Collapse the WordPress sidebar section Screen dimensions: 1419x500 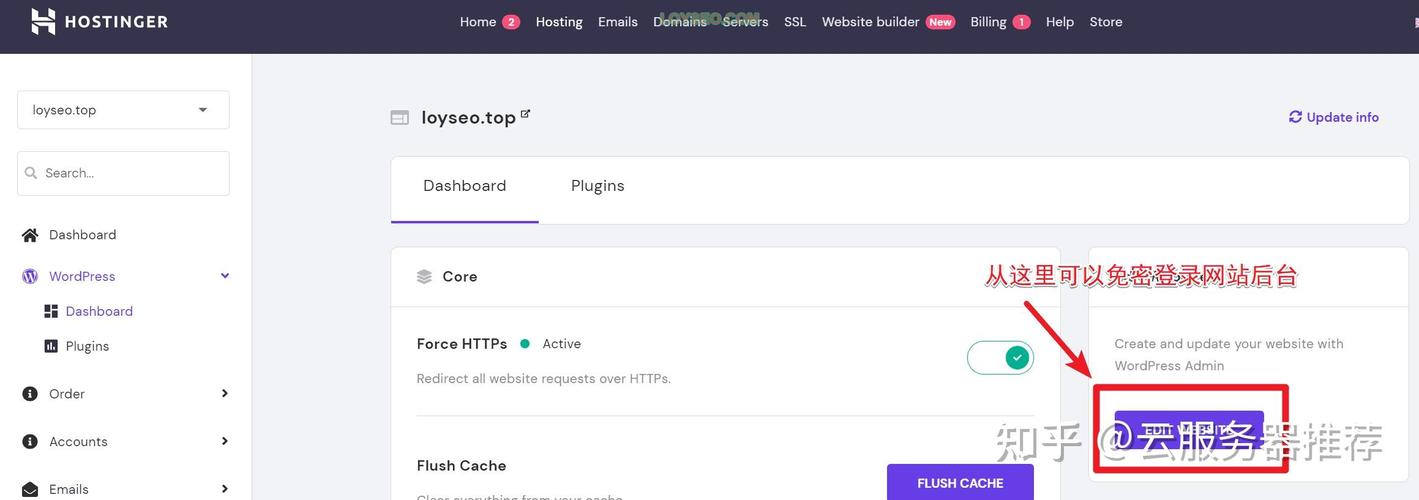(x=225, y=276)
